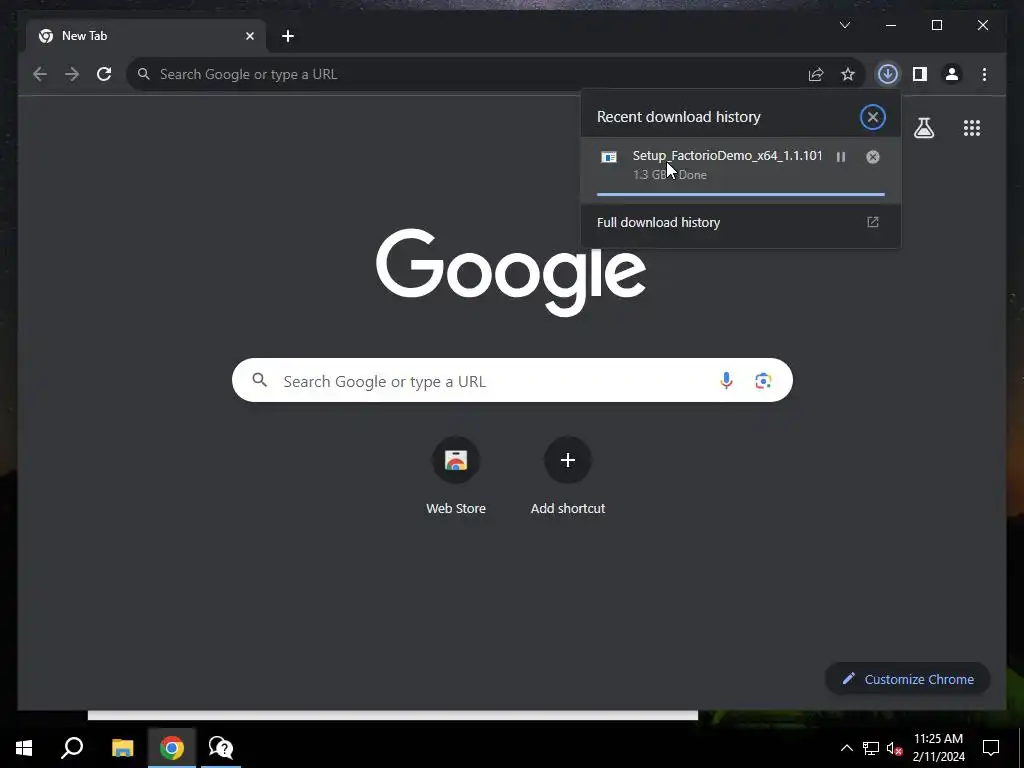Click the external link icon beside Full download history
1024x768 pixels.
[872, 222]
